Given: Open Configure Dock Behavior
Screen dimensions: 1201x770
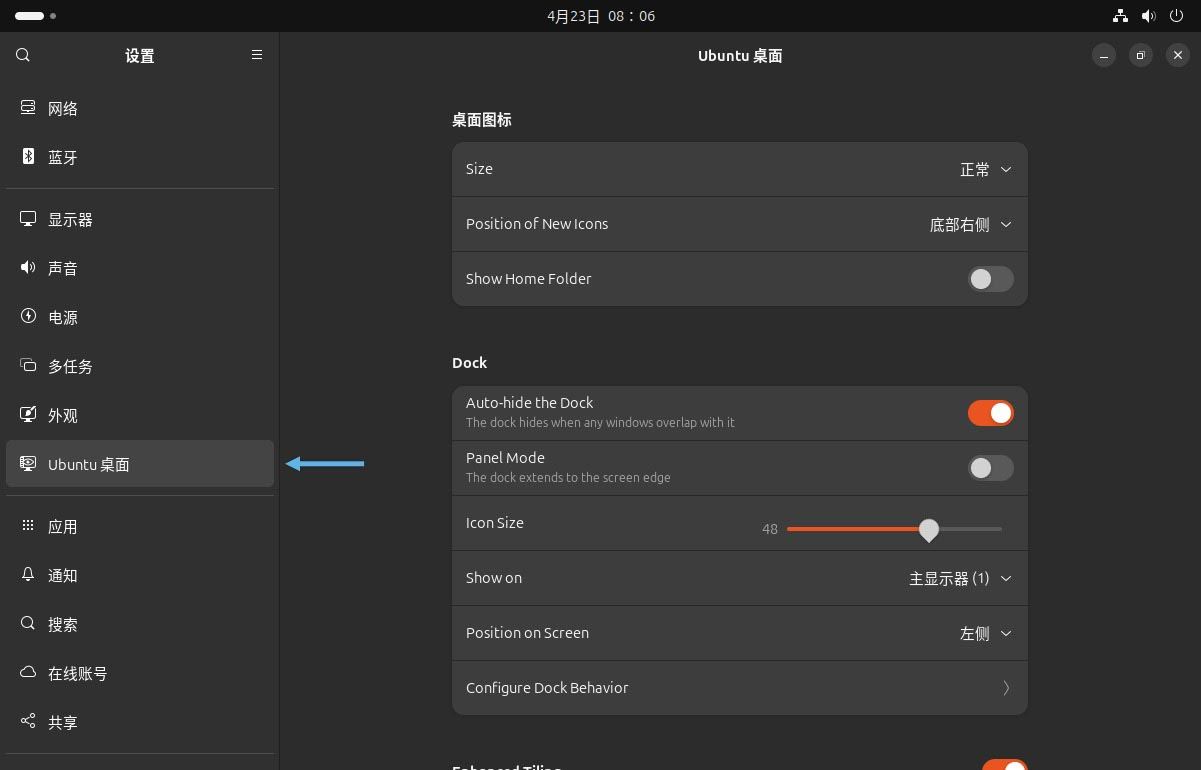Looking at the screenshot, I should [x=739, y=688].
